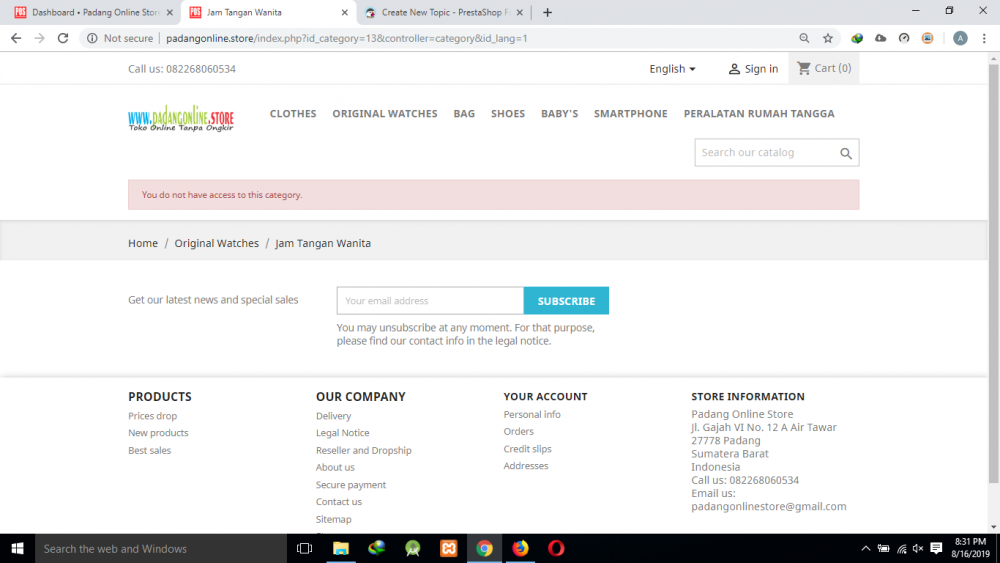Screen dimensions: 1000x563
Task: Open the Peralatan Rumah Tangga category
Action: (x=759, y=113)
